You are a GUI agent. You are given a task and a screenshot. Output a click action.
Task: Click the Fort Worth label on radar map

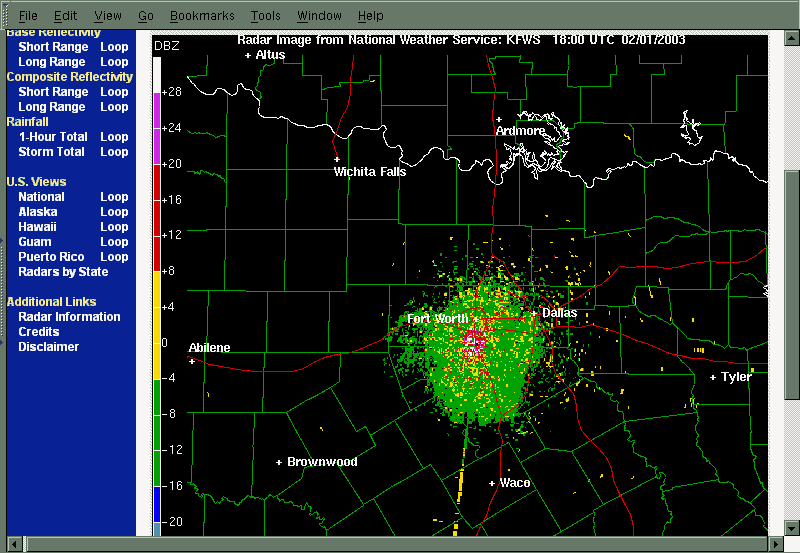[x=437, y=319]
